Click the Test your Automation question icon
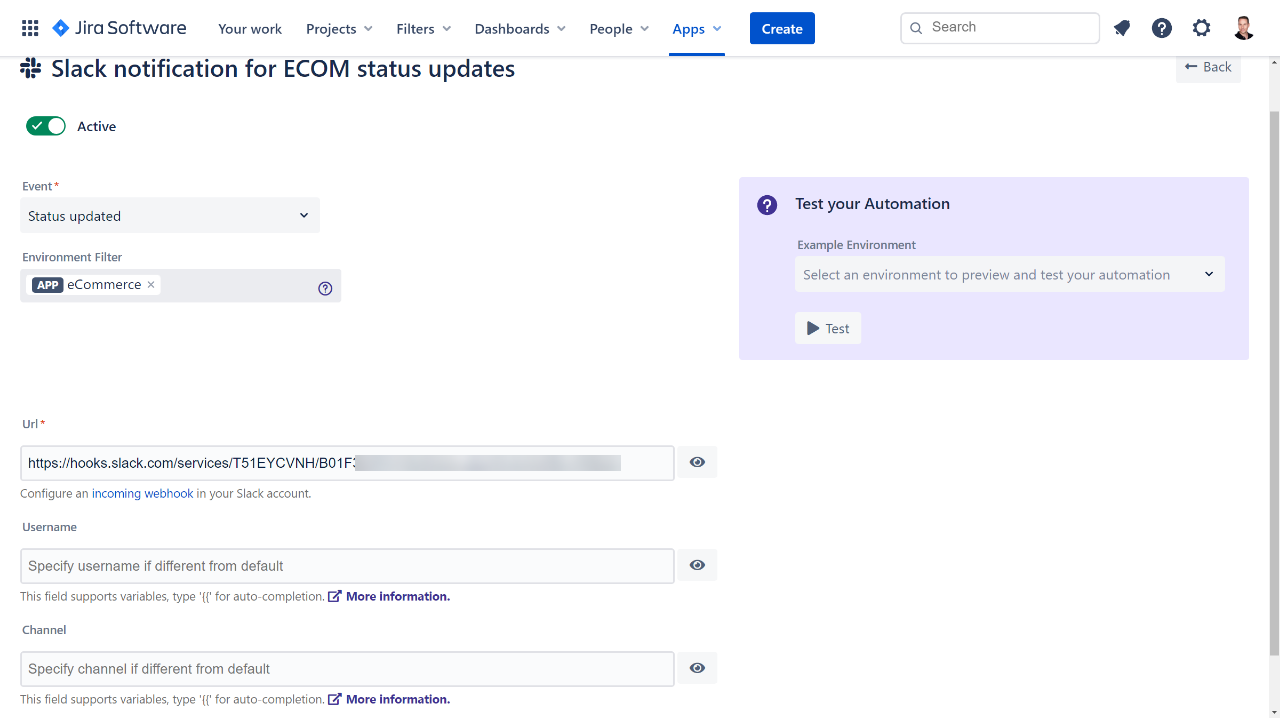Image resolution: width=1280 pixels, height=720 pixels. (767, 205)
